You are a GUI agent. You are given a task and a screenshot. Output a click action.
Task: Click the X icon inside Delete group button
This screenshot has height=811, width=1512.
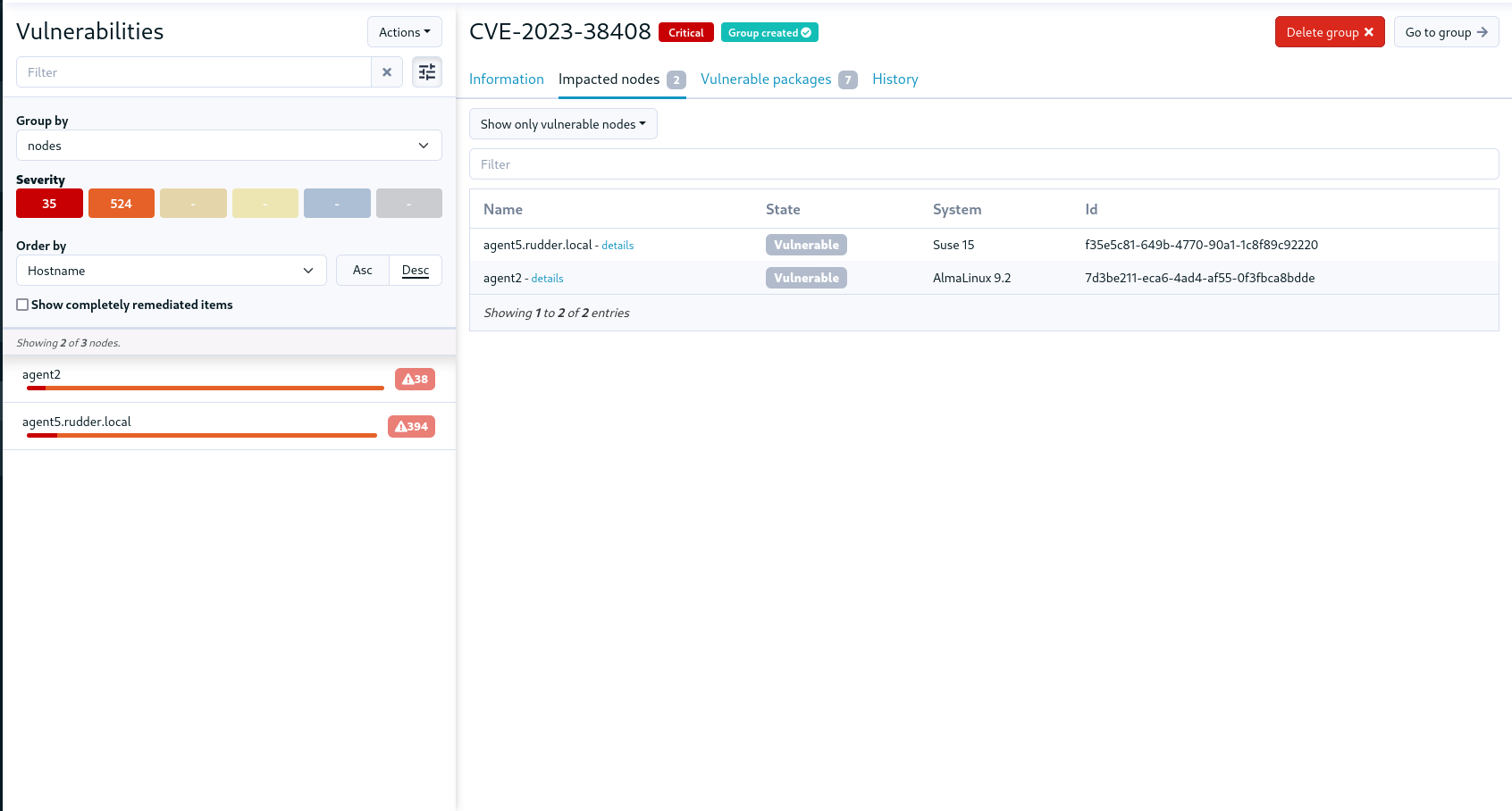click(1368, 31)
